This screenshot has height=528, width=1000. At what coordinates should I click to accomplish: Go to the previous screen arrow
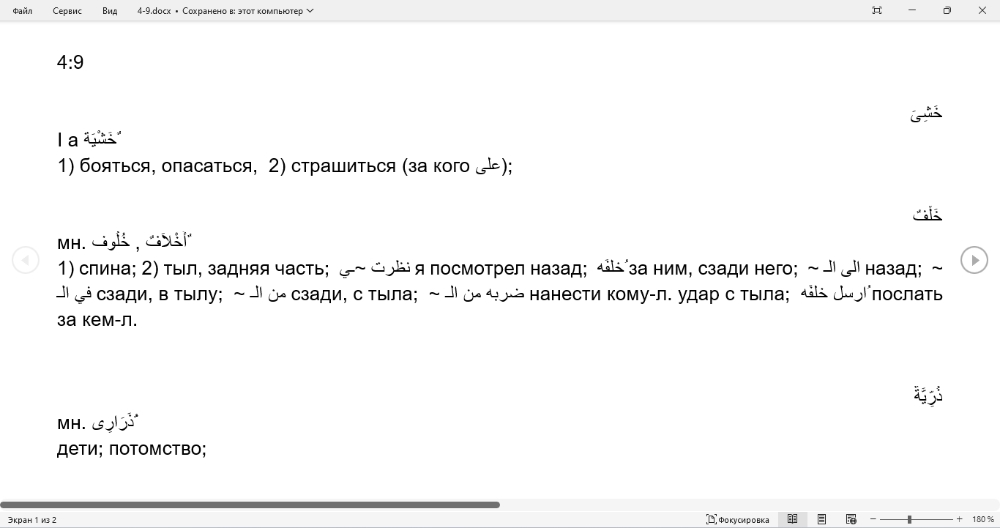[25, 260]
